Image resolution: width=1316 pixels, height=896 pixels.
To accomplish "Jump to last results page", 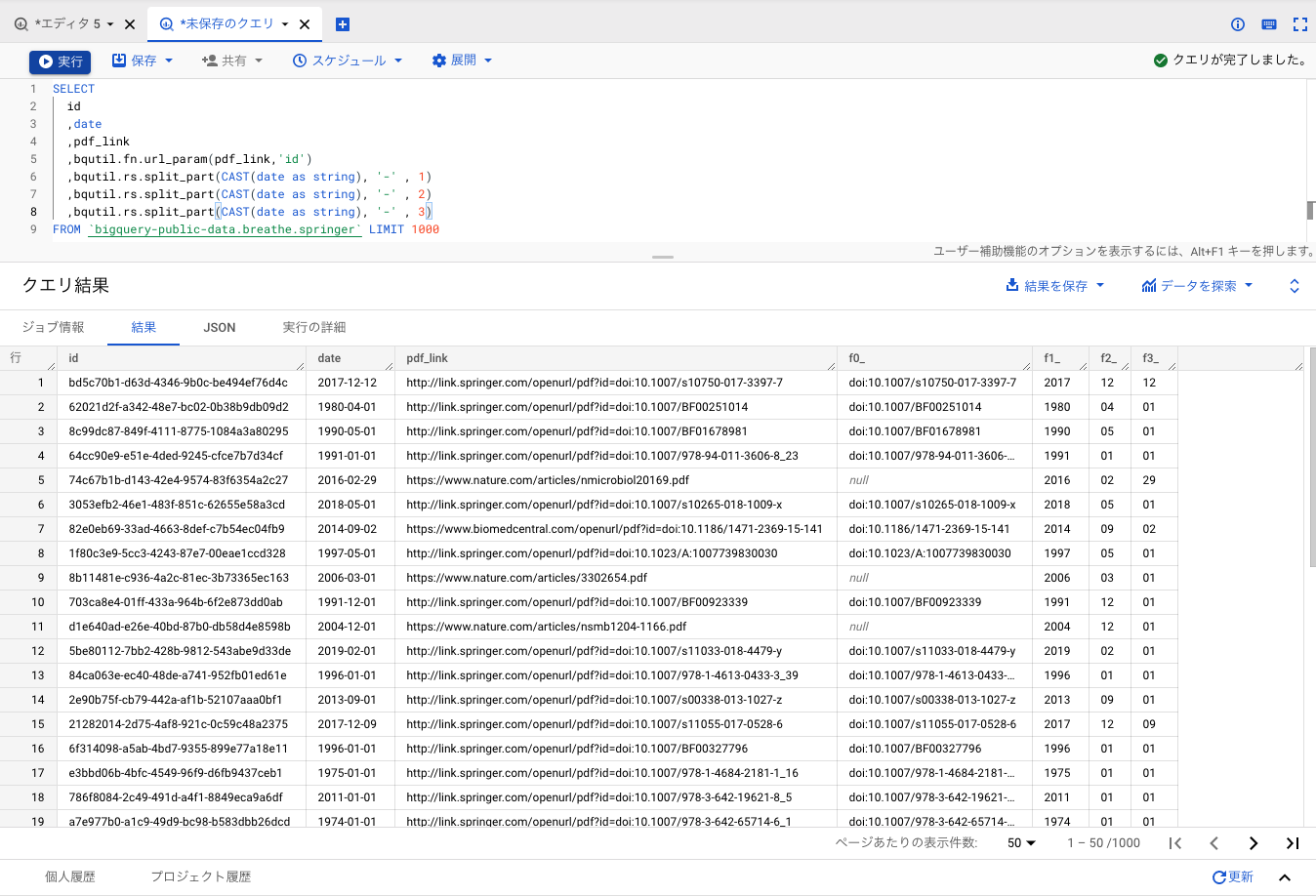I will click(x=1292, y=842).
